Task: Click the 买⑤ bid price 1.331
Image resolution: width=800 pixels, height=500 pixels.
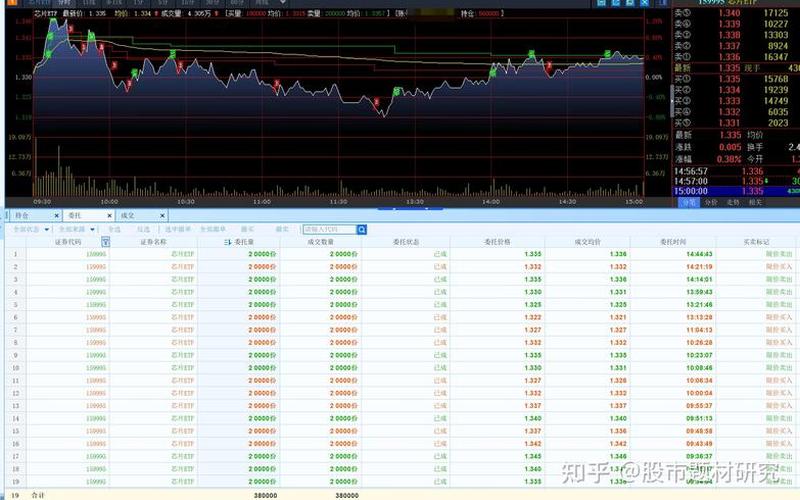Action: click(729, 123)
